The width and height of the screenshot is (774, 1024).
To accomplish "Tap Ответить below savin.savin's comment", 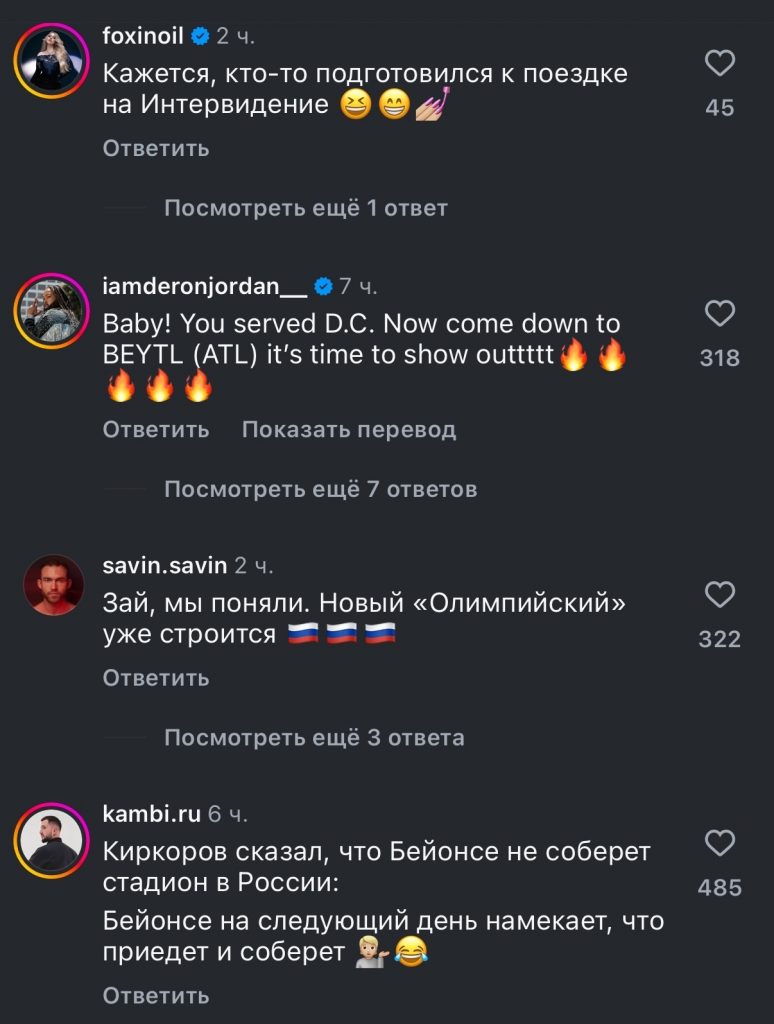I will (x=156, y=678).
